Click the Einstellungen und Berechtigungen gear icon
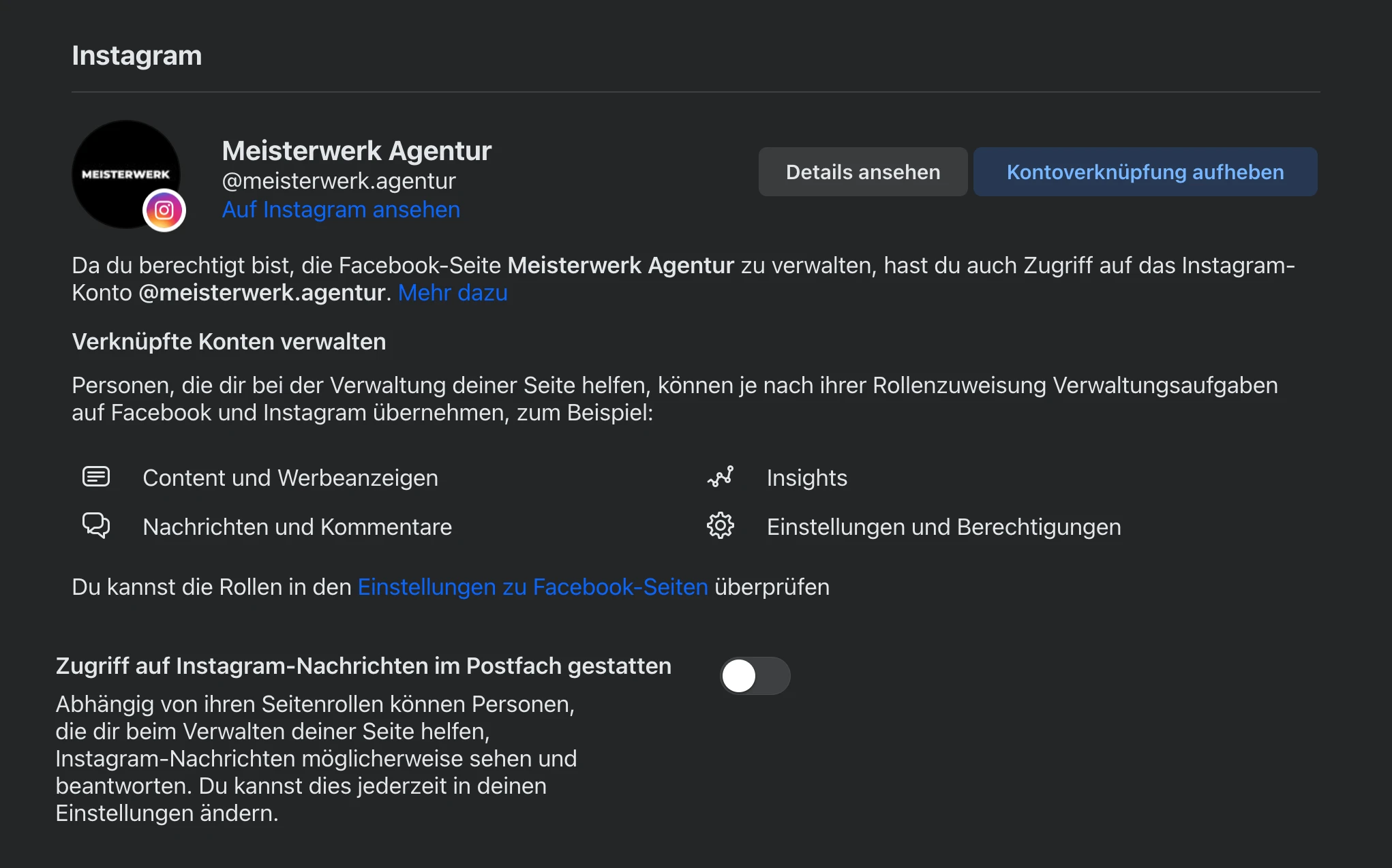The image size is (1392, 868). pyautogui.click(x=721, y=526)
